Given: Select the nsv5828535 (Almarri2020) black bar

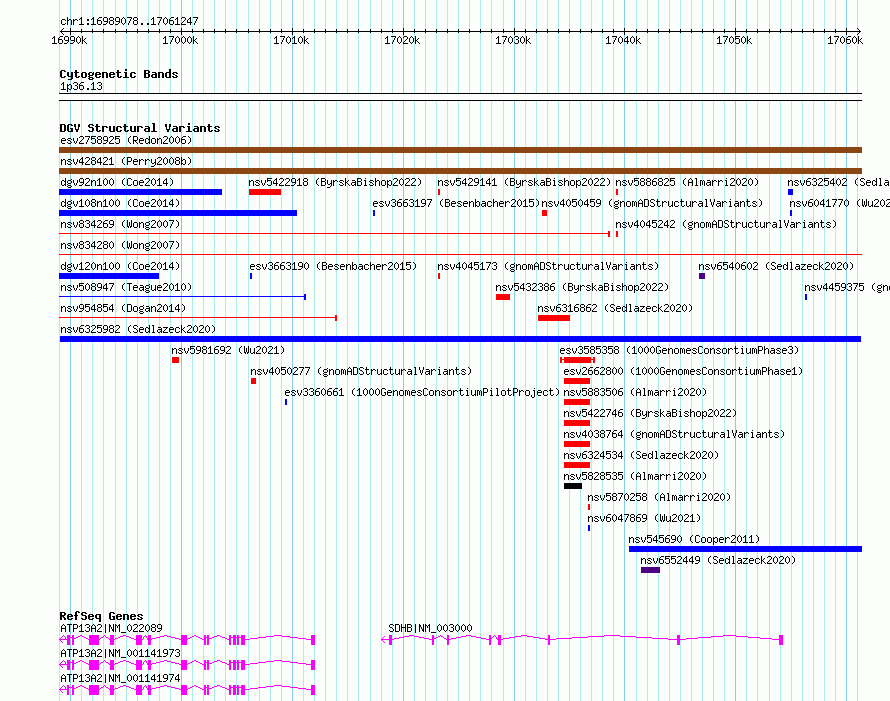Looking at the screenshot, I should [573, 486].
